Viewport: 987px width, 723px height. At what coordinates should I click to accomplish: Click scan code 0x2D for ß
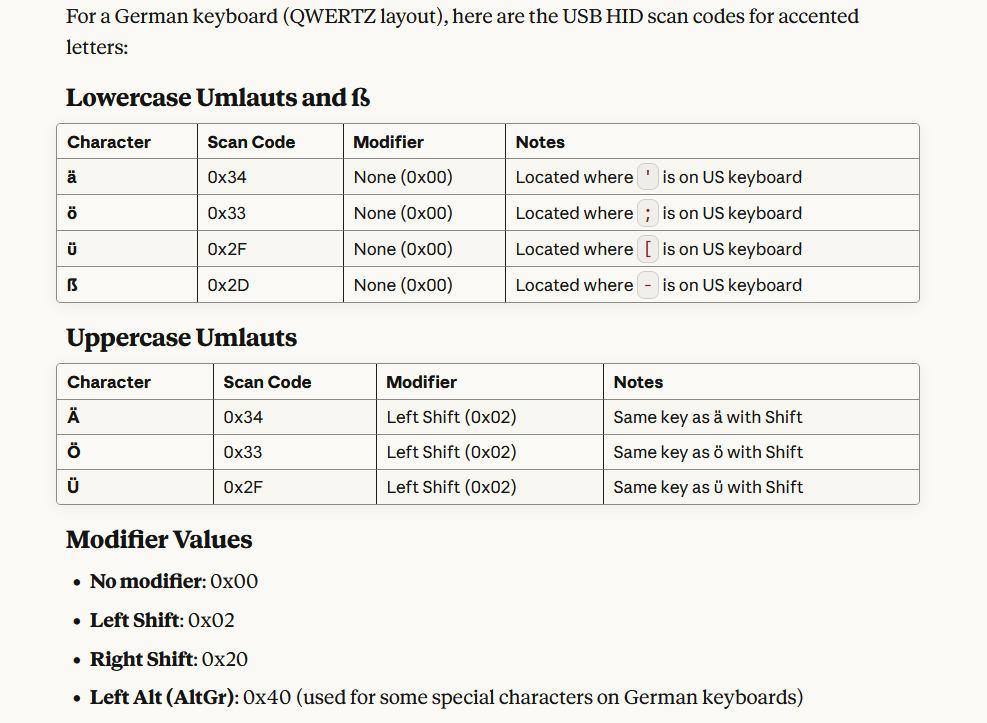[x=228, y=285]
